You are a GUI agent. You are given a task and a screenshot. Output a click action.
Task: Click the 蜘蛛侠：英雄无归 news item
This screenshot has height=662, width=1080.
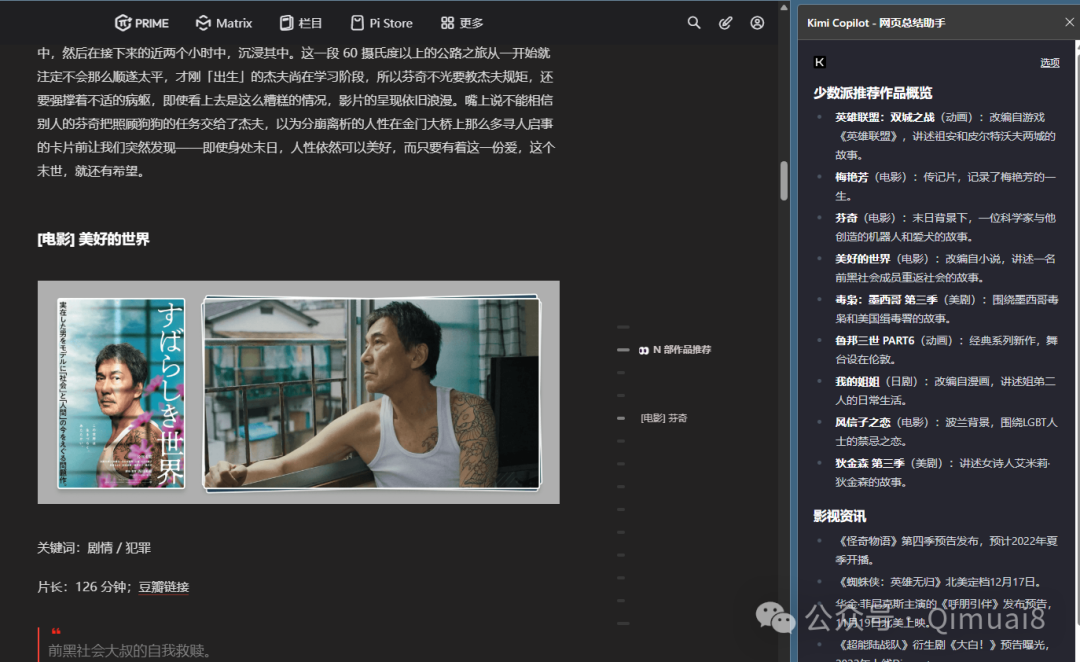click(x=939, y=582)
